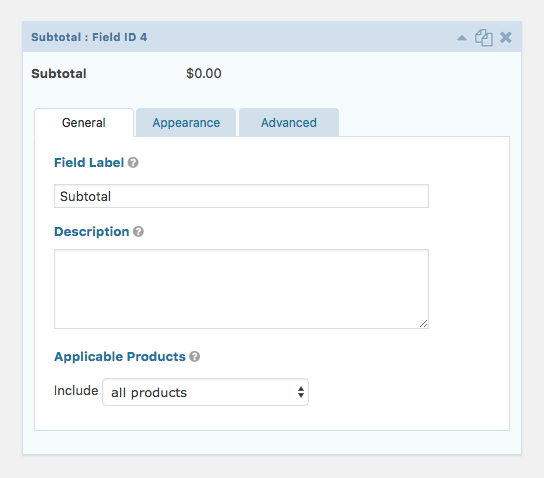This screenshot has height=478, width=544.
Task: Click the Description textarea resize handle
Action: pyautogui.click(x=424, y=324)
